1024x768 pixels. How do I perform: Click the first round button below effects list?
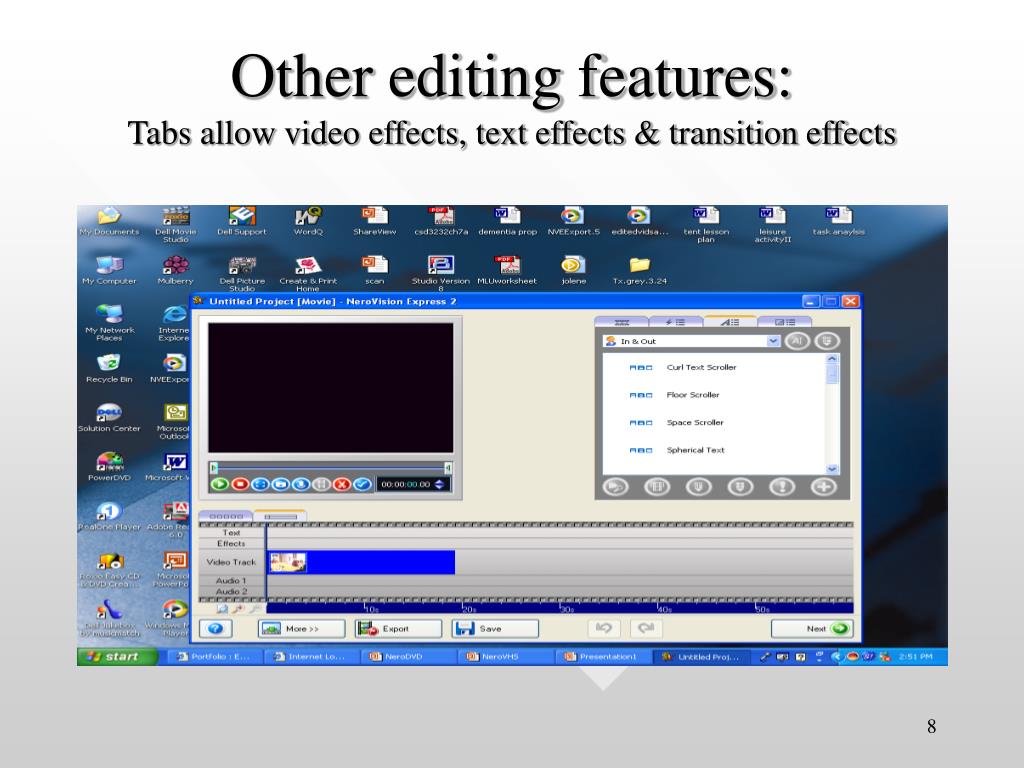coord(615,487)
